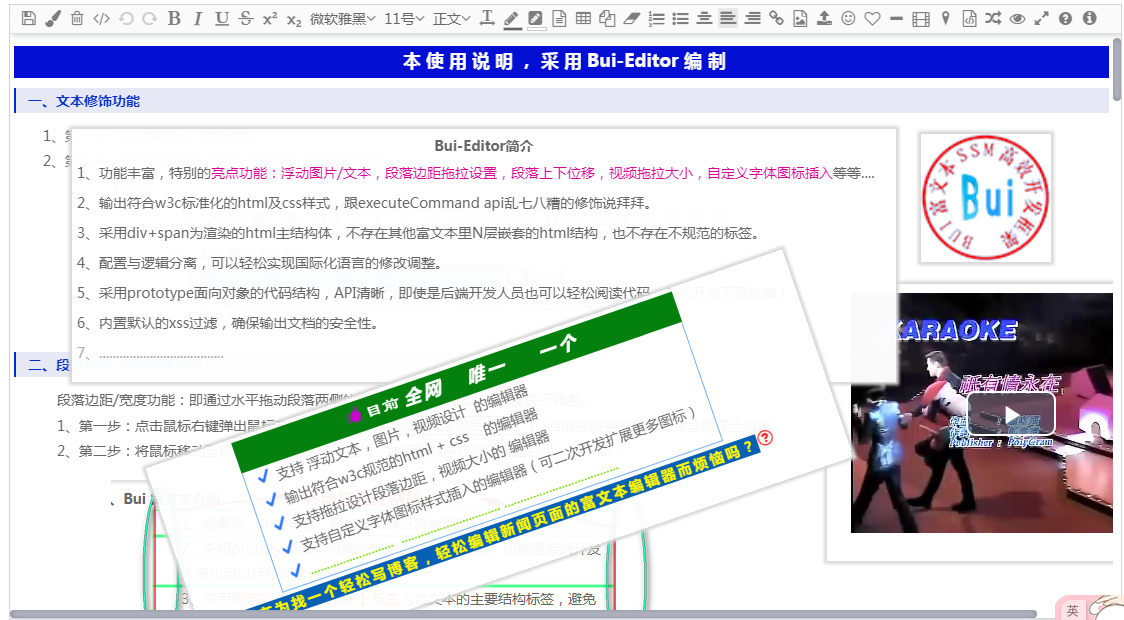1124x620 pixels.
Task: Select the eraser clear-format icon
Action: point(632,19)
